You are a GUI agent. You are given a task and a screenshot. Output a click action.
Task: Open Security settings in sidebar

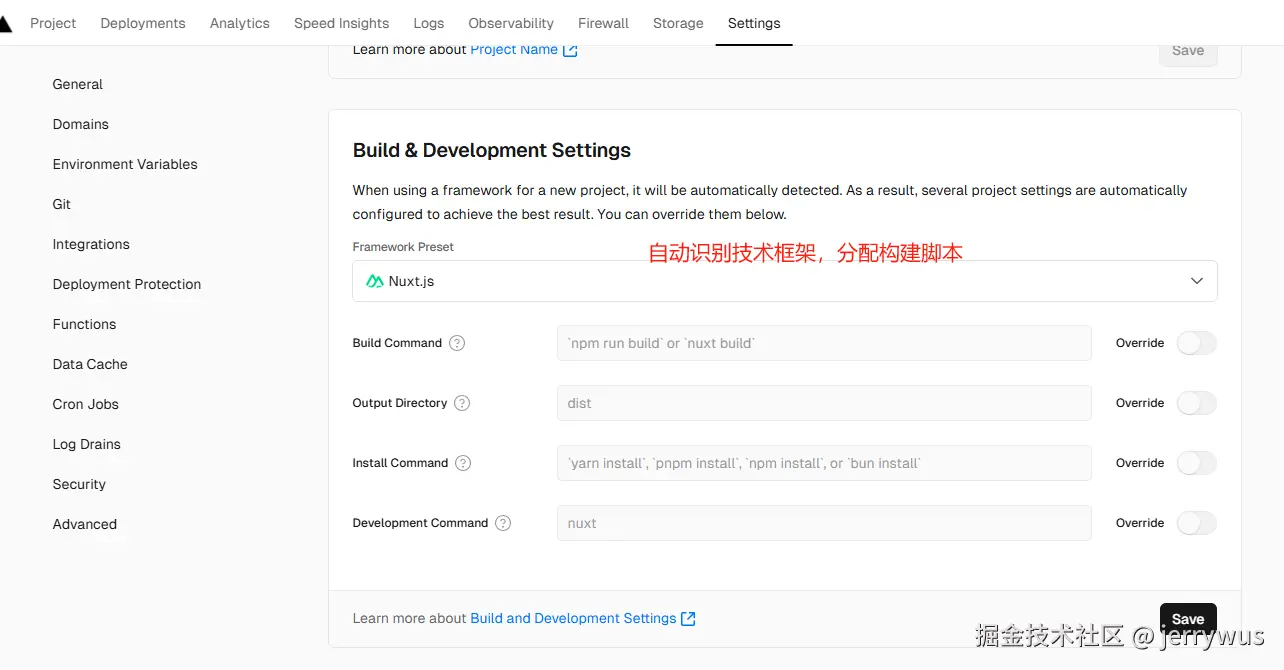79,484
